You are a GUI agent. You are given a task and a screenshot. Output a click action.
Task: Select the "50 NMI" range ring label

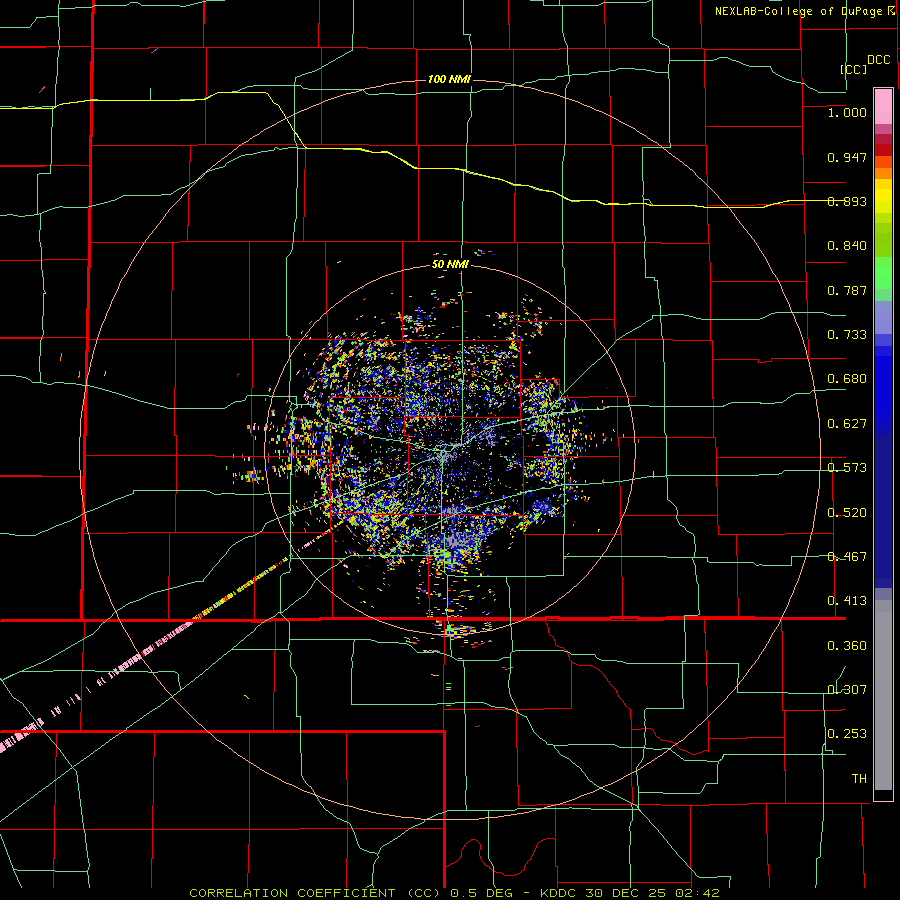[x=449, y=264]
